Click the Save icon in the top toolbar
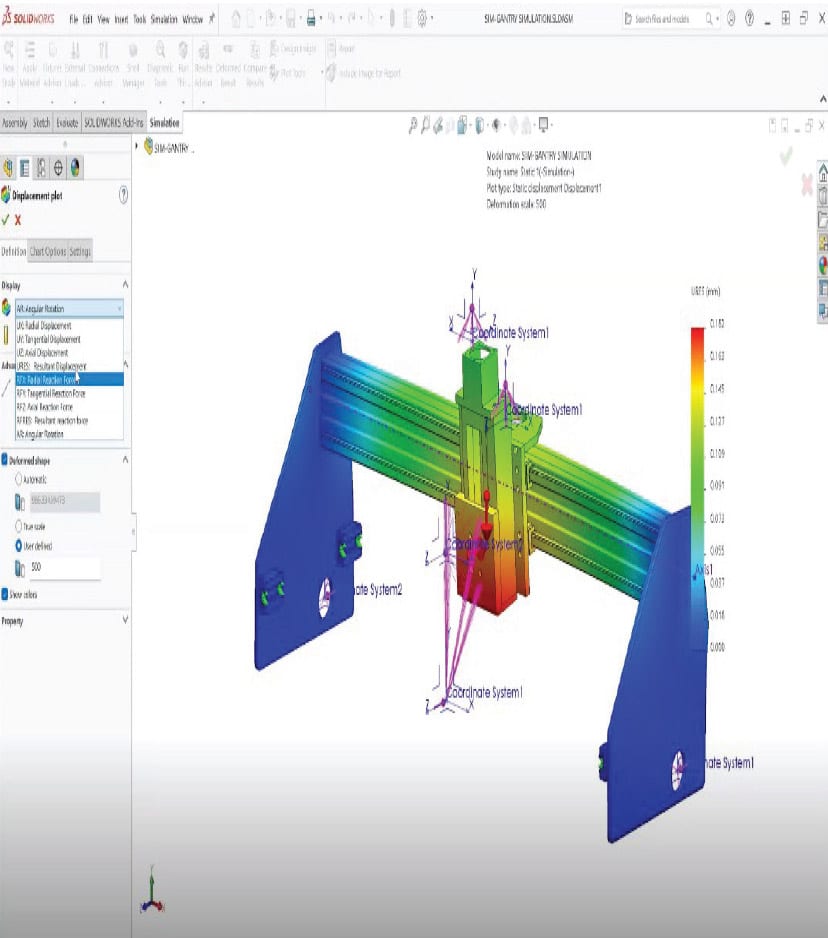 click(291, 19)
